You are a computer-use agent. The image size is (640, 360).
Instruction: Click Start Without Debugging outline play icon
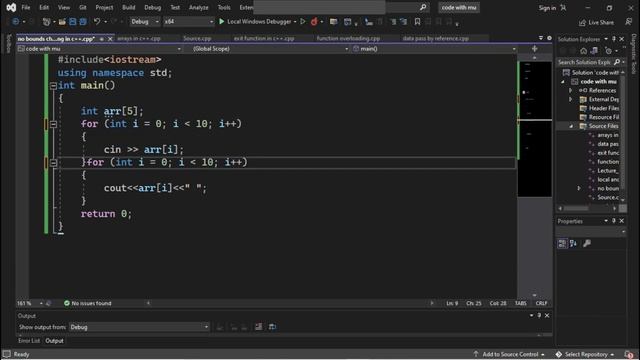pos(303,22)
